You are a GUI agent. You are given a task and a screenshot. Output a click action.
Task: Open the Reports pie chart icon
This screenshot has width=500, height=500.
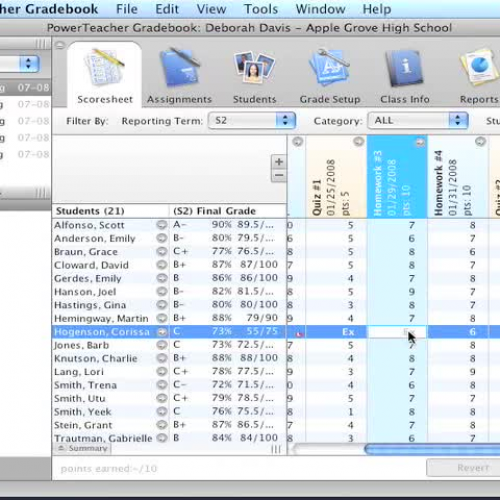(x=479, y=68)
